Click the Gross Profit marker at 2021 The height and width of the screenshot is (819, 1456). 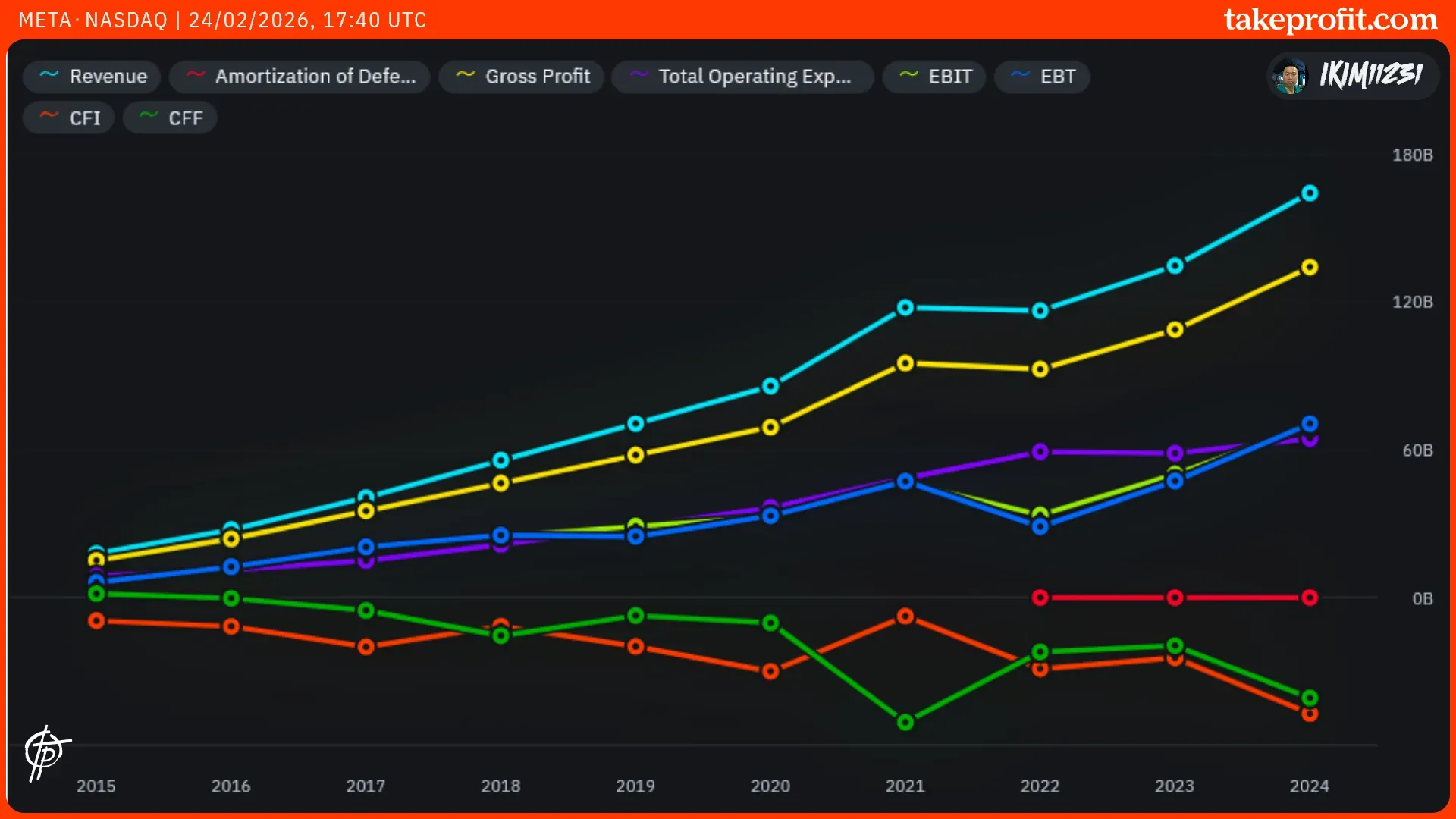pos(905,363)
